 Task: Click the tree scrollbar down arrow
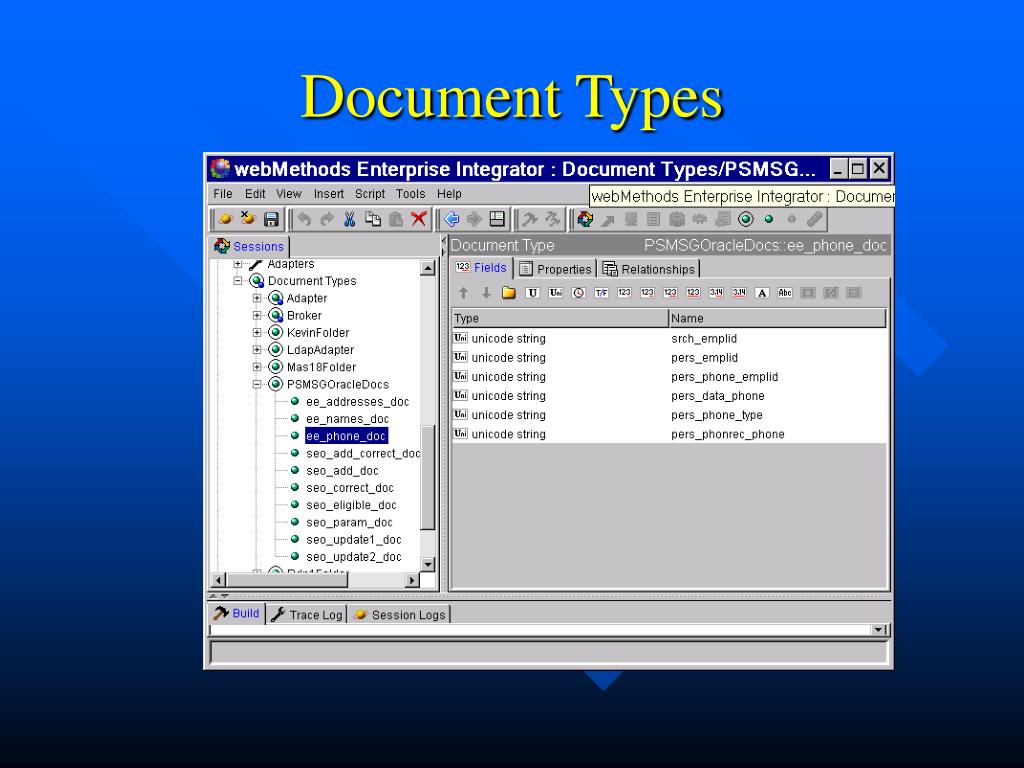pos(428,564)
